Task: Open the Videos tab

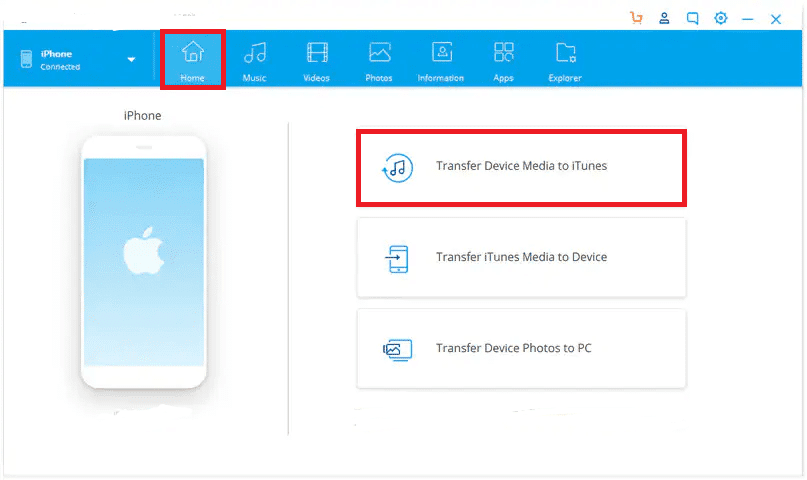Action: tap(317, 61)
